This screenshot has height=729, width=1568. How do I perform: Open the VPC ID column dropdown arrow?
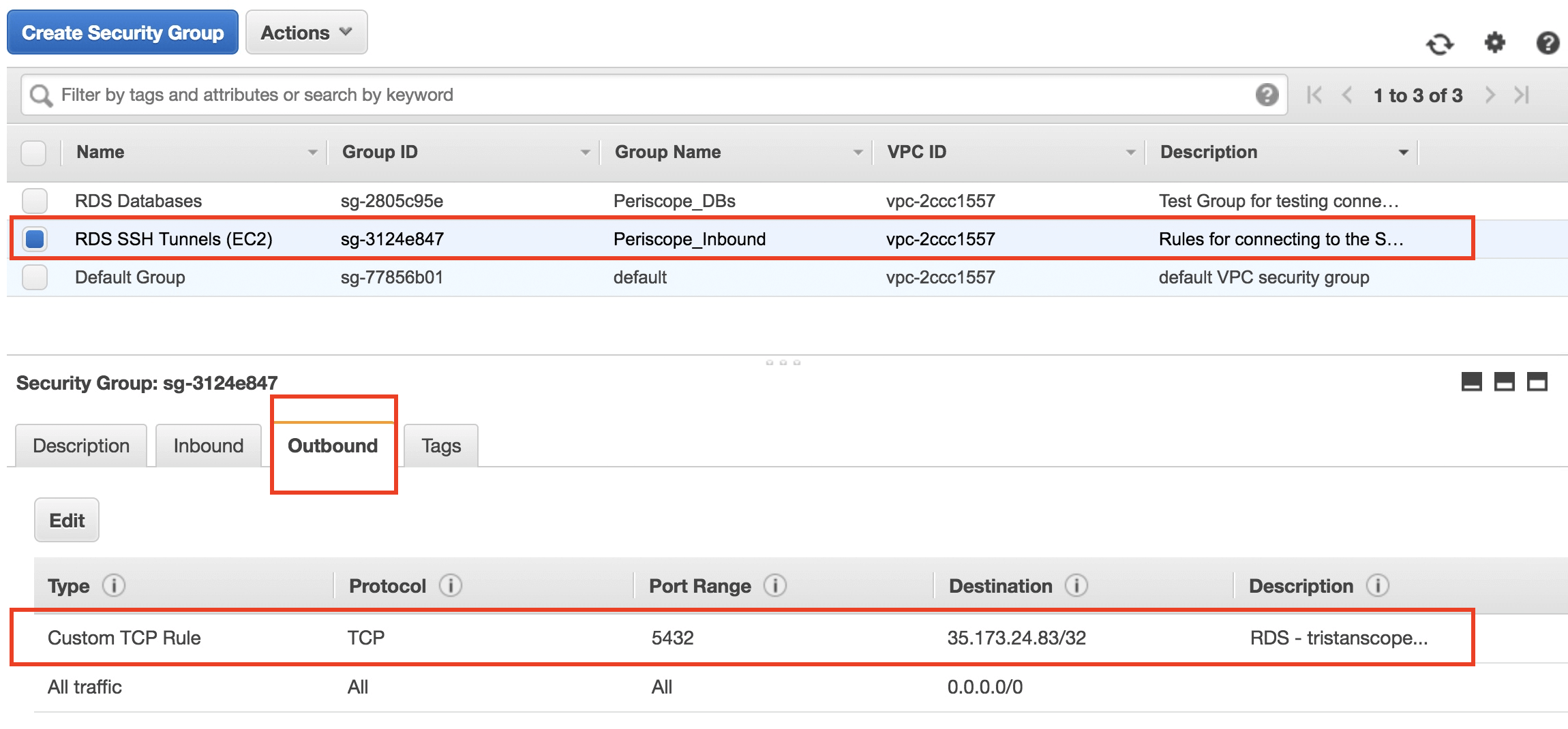coord(1130,153)
